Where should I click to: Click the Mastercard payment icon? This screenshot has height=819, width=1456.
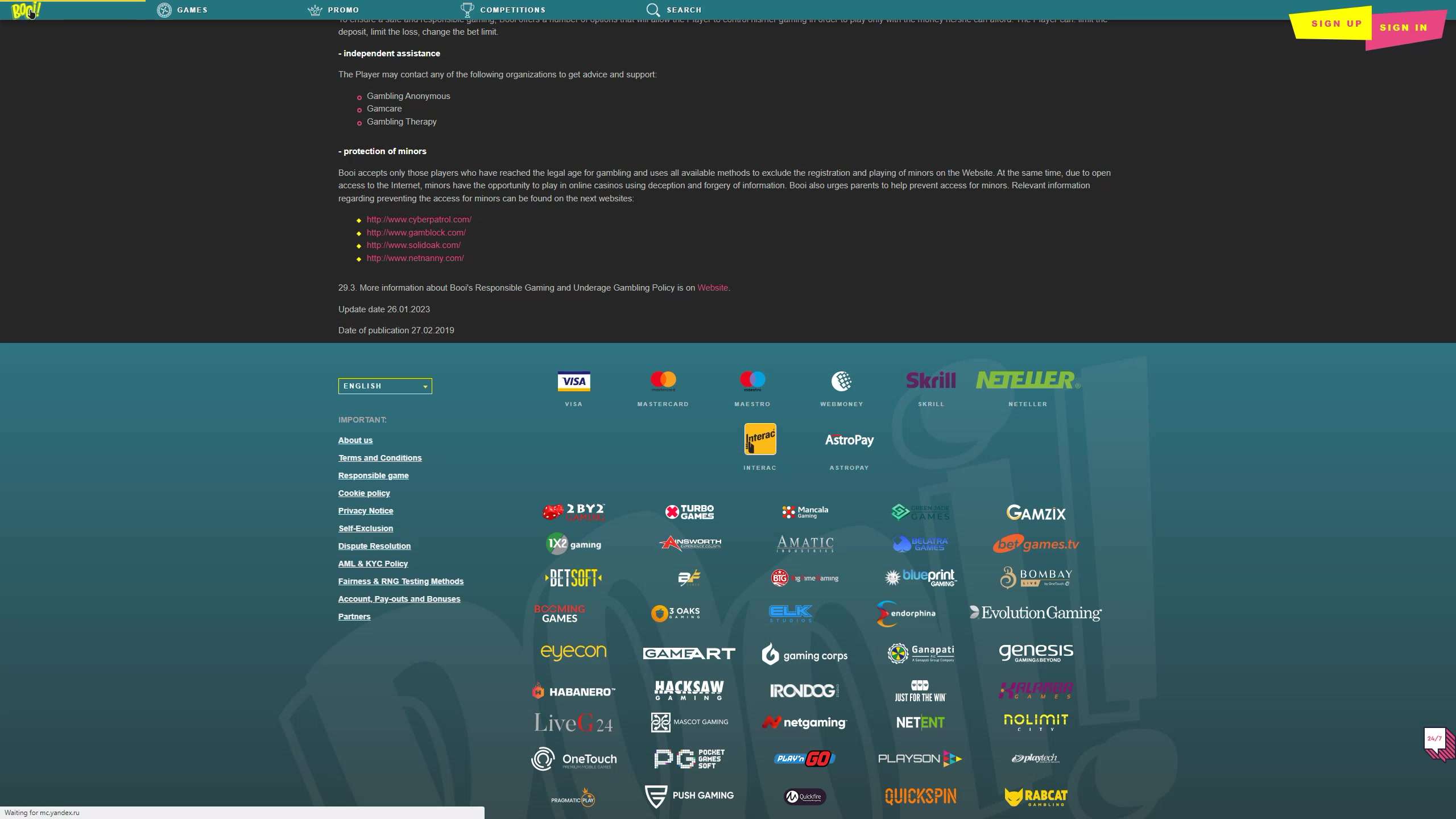point(663,381)
